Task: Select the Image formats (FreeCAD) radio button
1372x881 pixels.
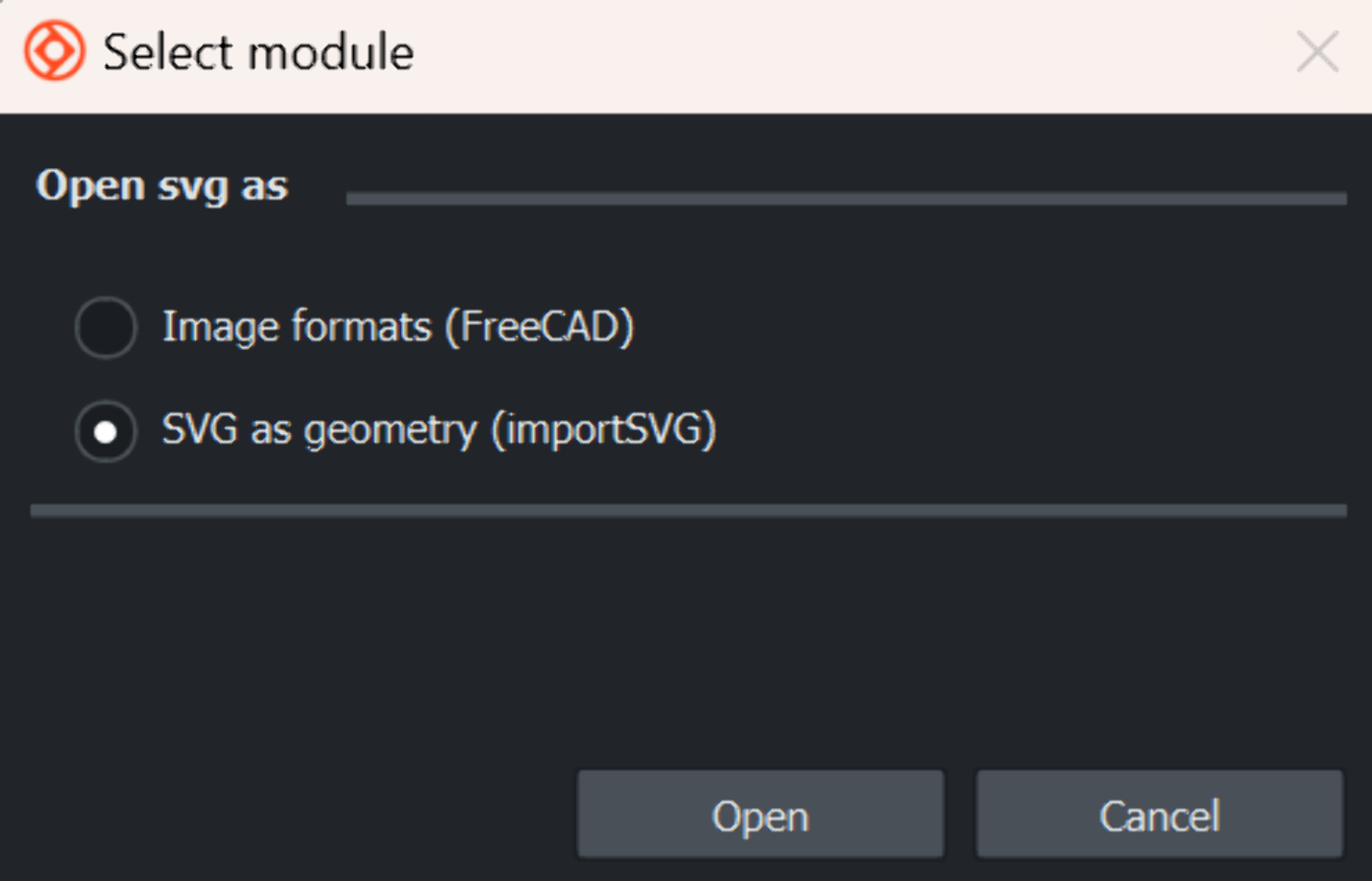Action: click(x=106, y=327)
